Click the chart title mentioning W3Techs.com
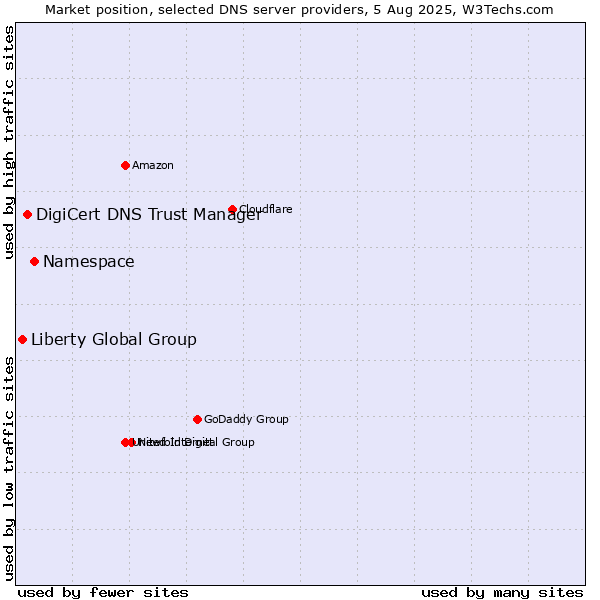The width and height of the screenshot is (600, 600). (299, 10)
